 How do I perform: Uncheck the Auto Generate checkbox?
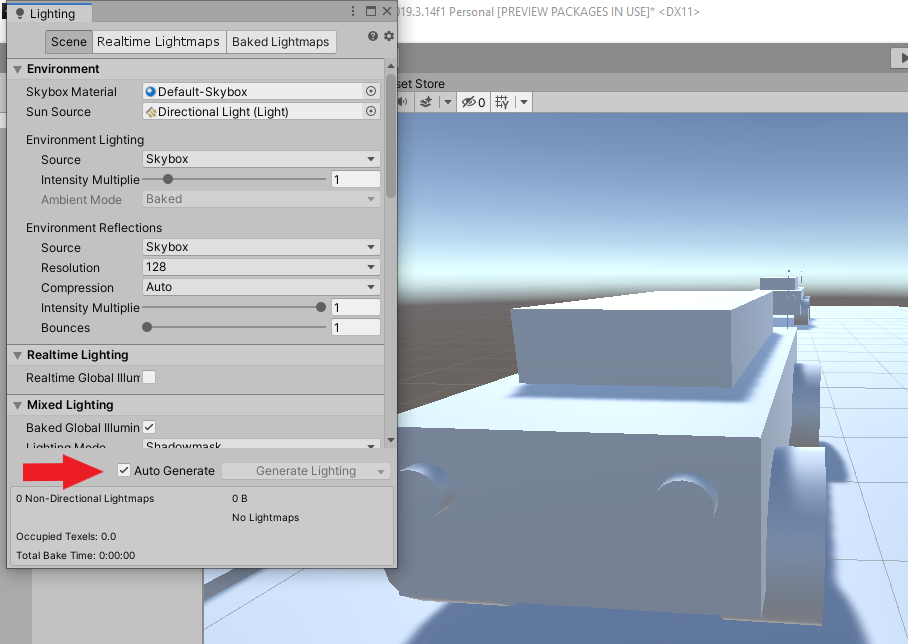(123, 470)
